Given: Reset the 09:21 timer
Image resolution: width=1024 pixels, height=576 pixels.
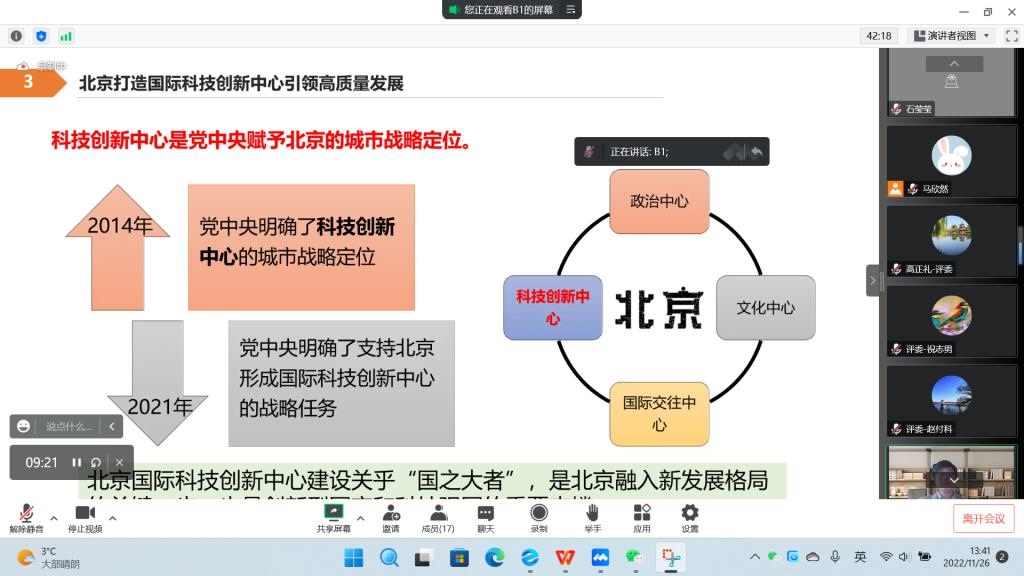Looking at the screenshot, I should click(x=96, y=462).
